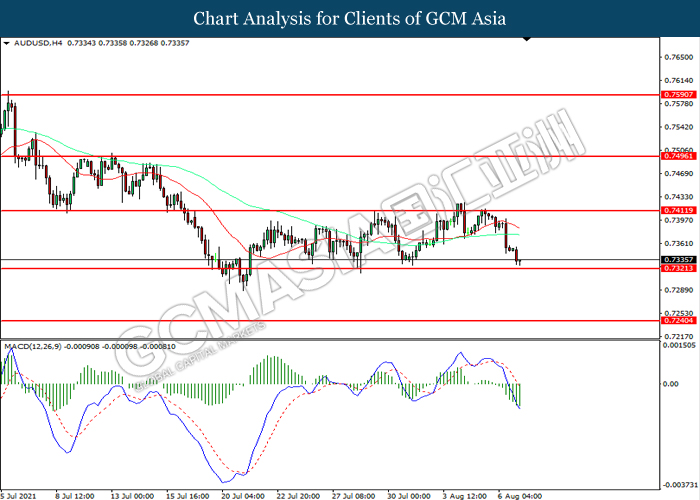This screenshot has height=500, width=700.
Task: Click the 0.72170 price axis value
Action: click(679, 336)
